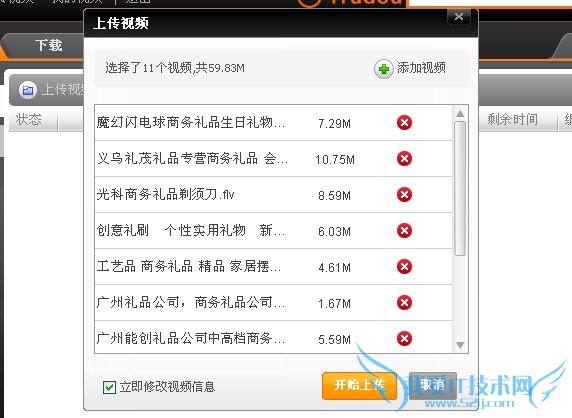Screen dimensions: 572x418
Task: Toggle 立即修改视频信息 checkbox
Action: pyautogui.click(x=109, y=387)
